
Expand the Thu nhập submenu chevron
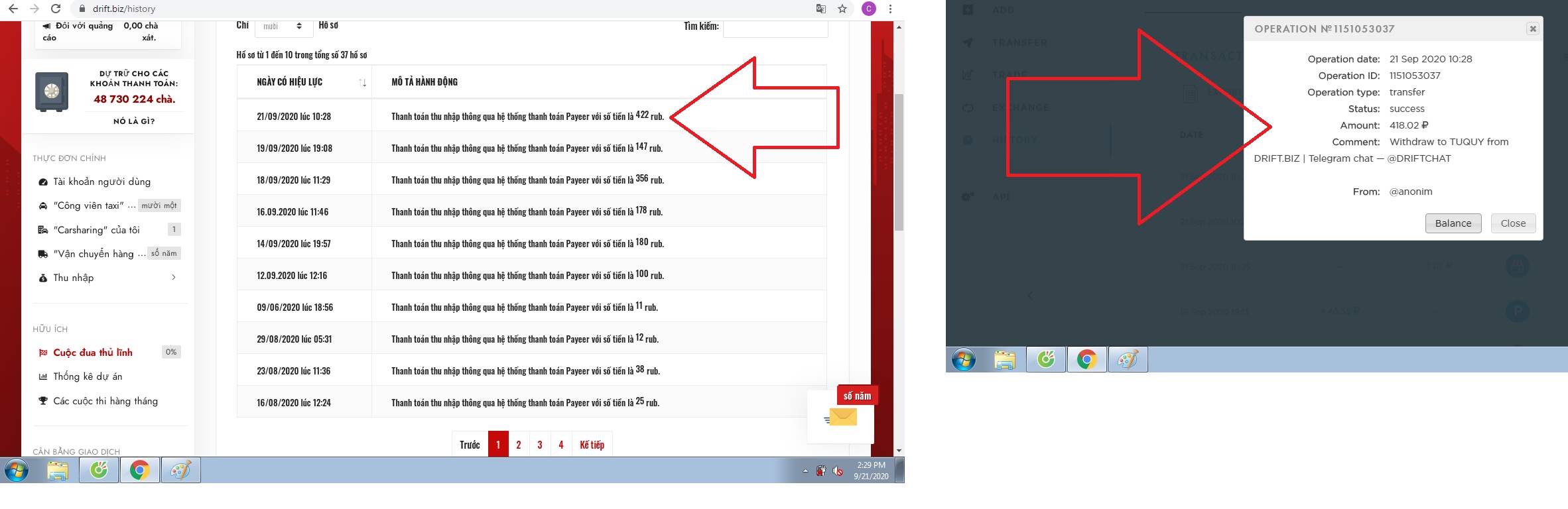pos(174,278)
